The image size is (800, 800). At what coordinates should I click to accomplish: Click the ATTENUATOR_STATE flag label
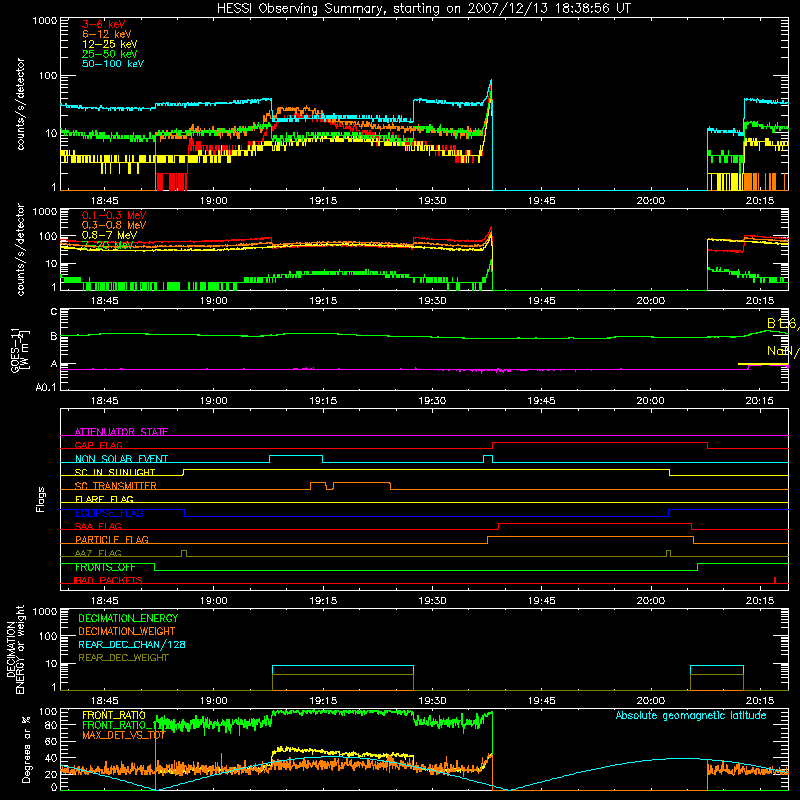click(x=121, y=432)
